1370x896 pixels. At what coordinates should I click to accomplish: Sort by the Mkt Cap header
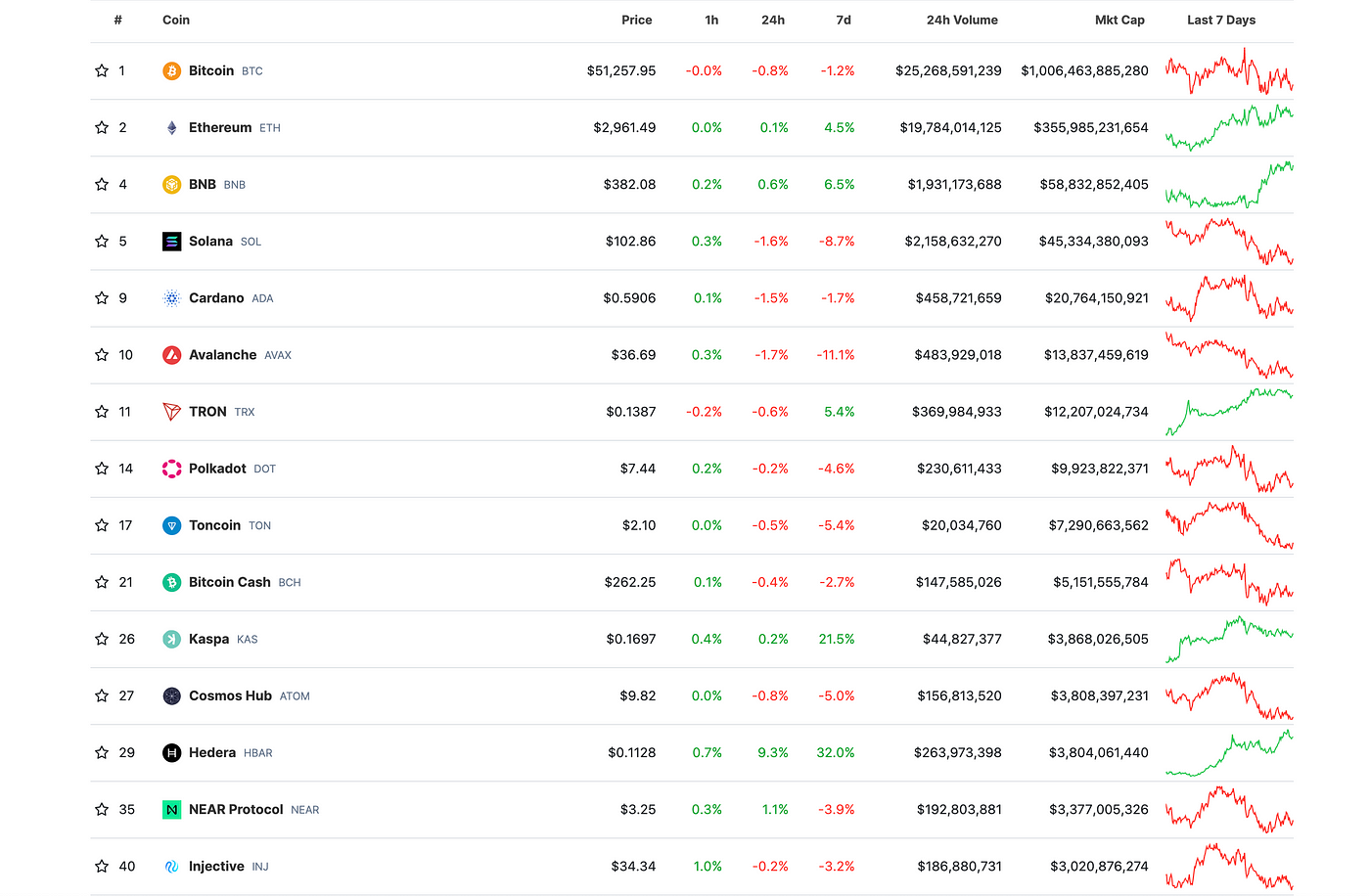tap(1119, 20)
